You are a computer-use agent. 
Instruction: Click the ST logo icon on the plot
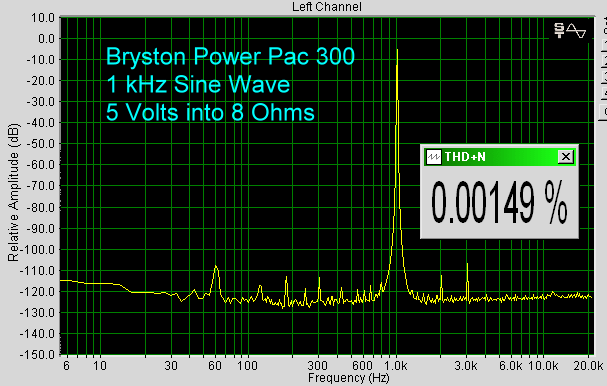pyautogui.click(x=559, y=31)
